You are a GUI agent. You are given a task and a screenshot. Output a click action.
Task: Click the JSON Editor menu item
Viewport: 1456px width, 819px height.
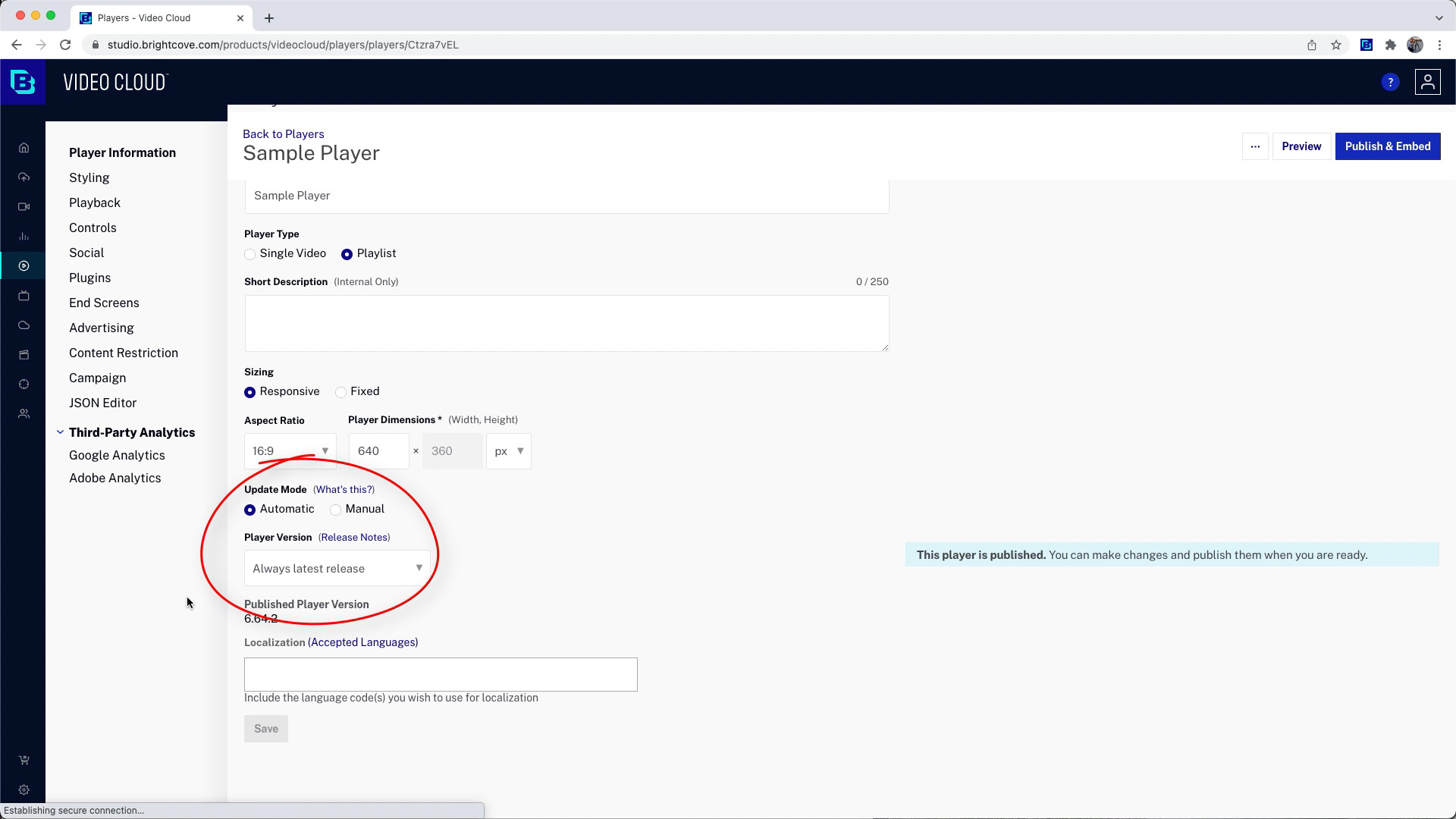(x=103, y=402)
